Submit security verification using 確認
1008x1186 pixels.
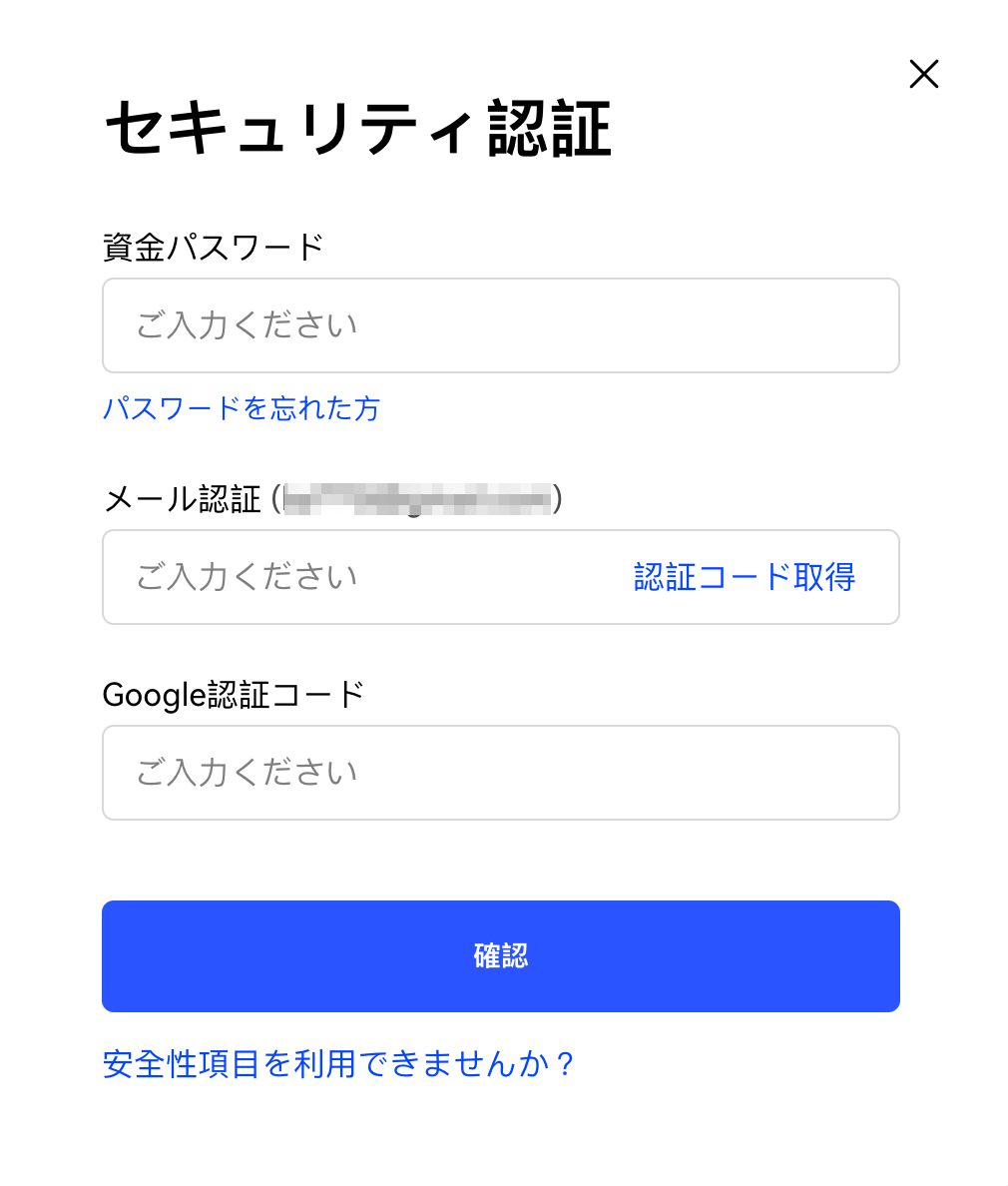point(501,956)
